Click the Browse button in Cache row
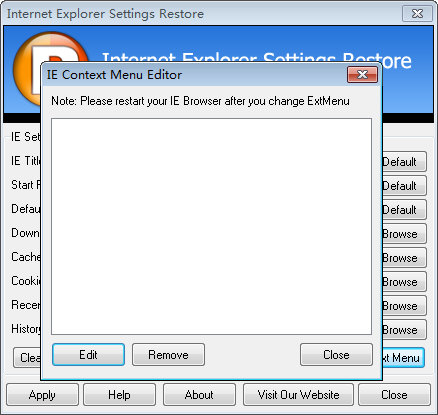The image size is (438, 415). tap(404, 258)
